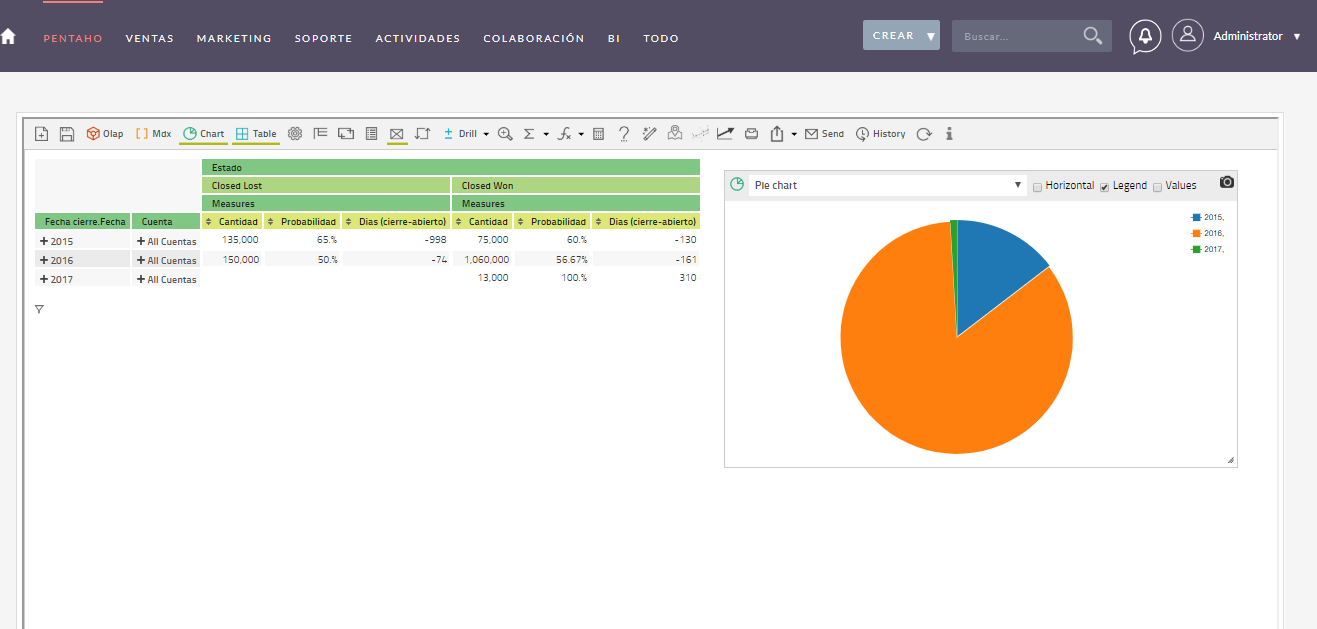This screenshot has height=629, width=1317.
Task: Open History of this report
Action: click(880, 133)
